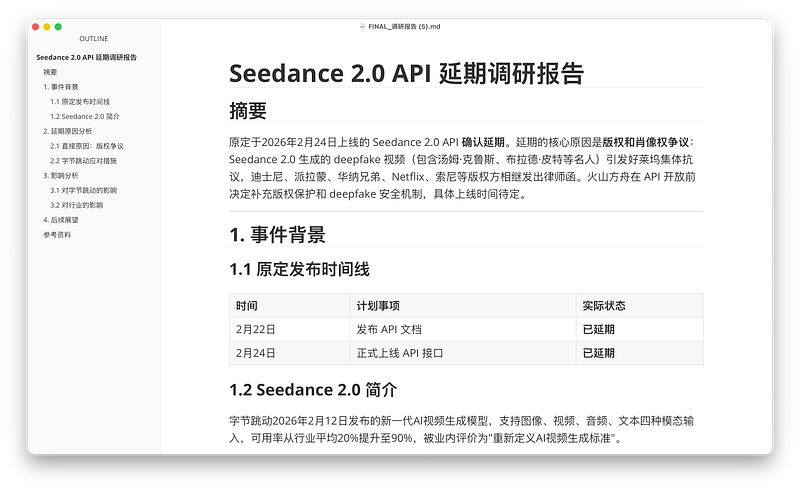Image resolution: width=800 pixels, height=491 pixels.
Task: Select '3.2 对行业的影响' in outline
Action: coord(77,205)
